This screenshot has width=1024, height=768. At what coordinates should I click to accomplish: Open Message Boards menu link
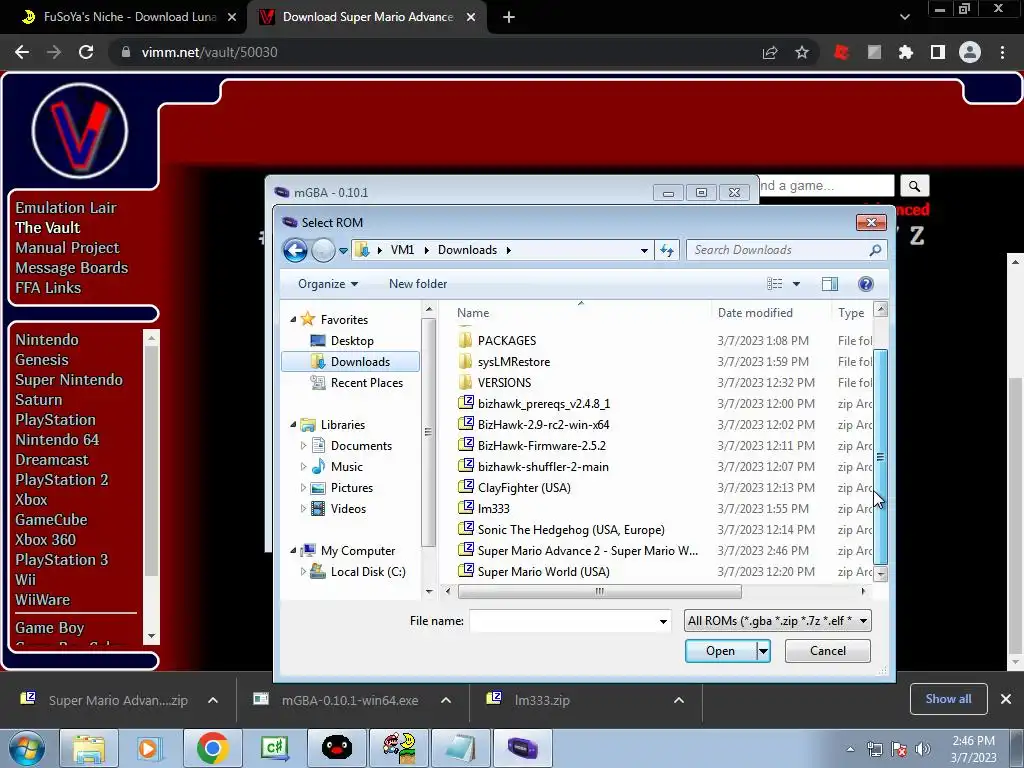(72, 268)
